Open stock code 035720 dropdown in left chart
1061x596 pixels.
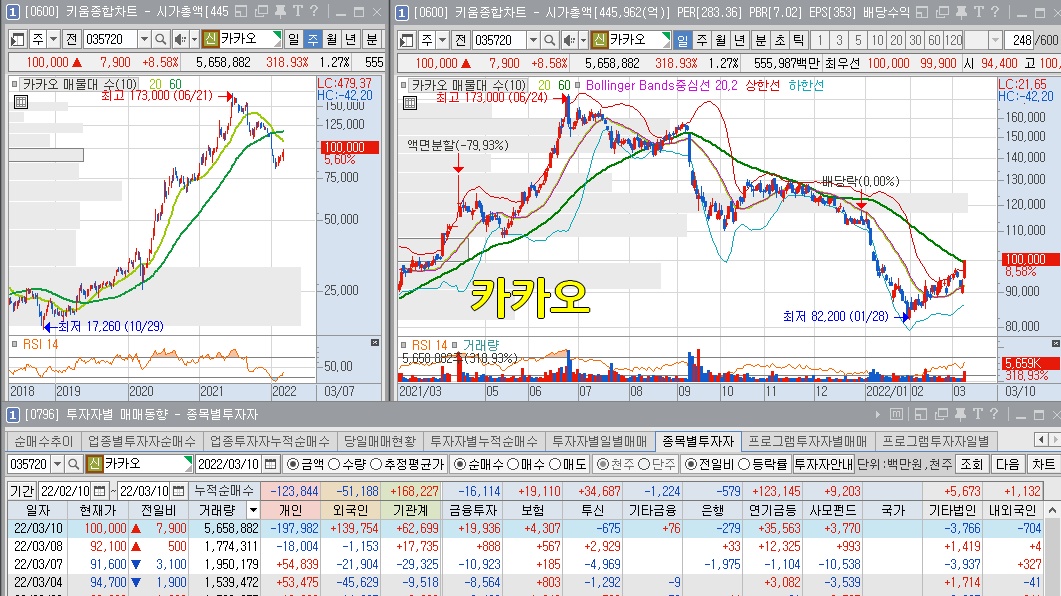(144, 40)
